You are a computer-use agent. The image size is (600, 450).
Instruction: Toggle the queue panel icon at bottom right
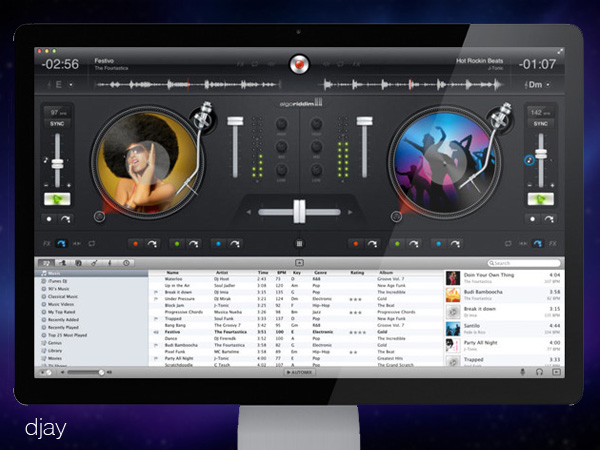556,372
